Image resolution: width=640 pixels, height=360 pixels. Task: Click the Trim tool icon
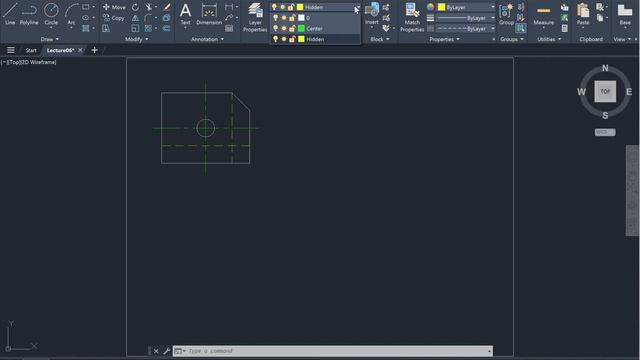(149, 7)
